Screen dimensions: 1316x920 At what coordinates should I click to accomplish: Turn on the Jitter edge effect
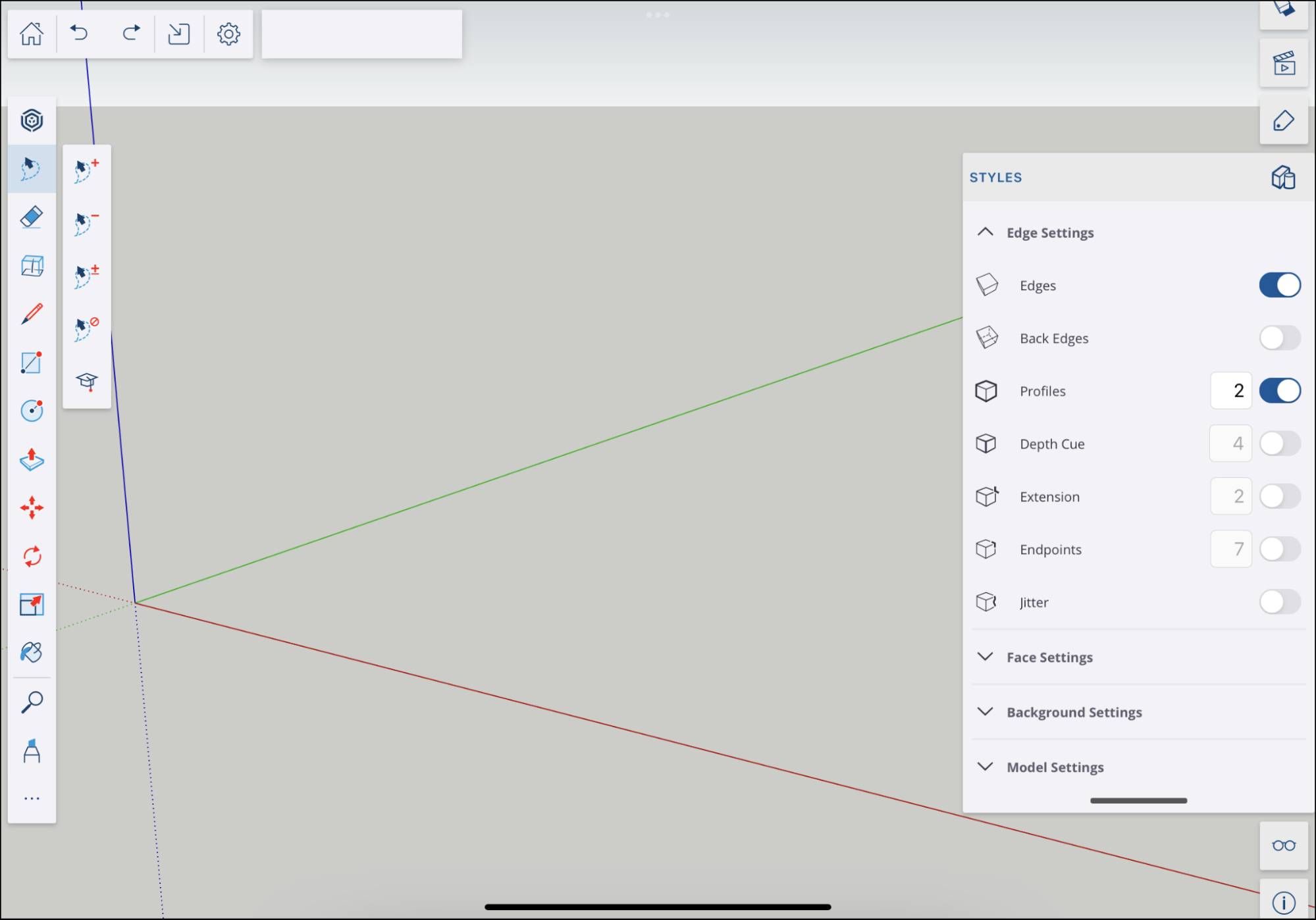[1279, 601]
